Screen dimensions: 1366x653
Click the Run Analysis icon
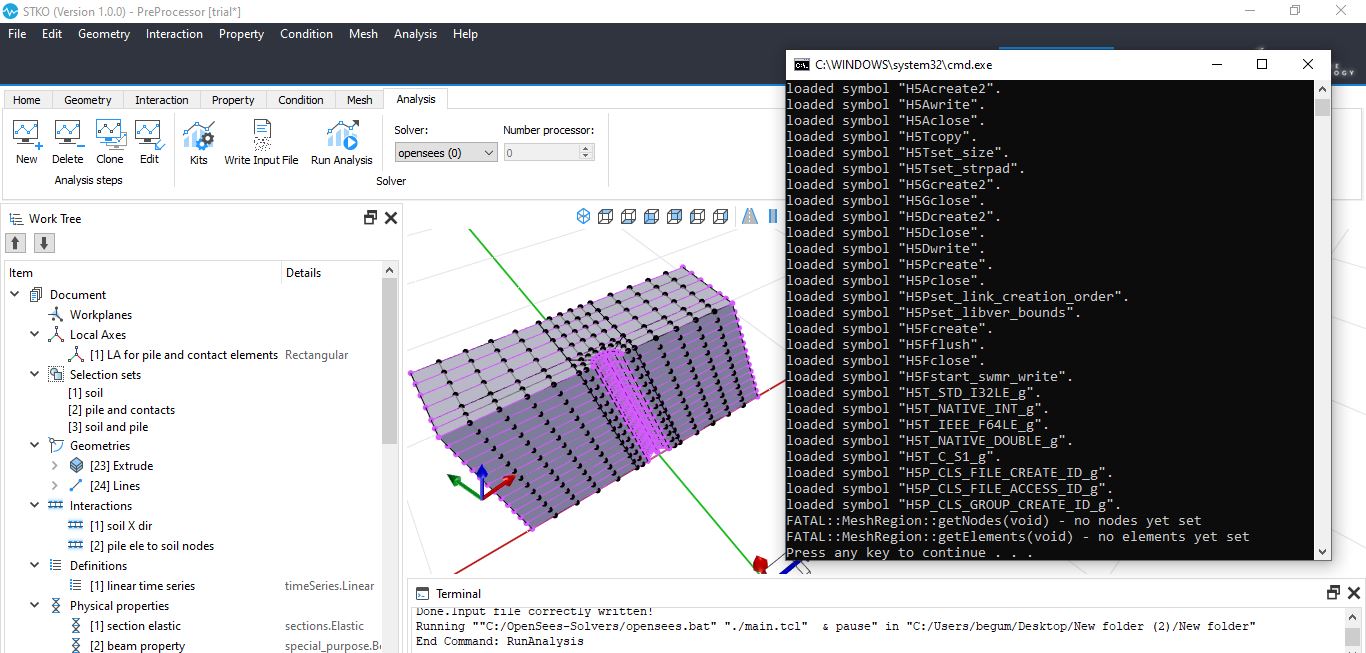click(x=342, y=135)
